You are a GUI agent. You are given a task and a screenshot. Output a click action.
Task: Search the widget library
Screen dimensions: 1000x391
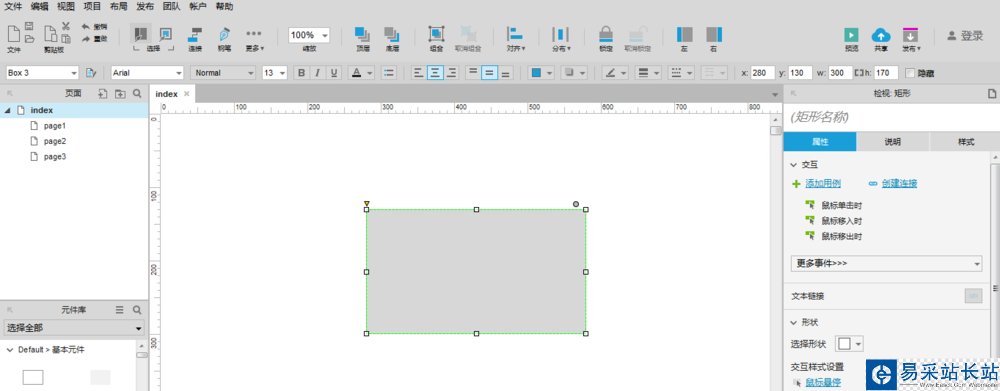(x=136, y=310)
